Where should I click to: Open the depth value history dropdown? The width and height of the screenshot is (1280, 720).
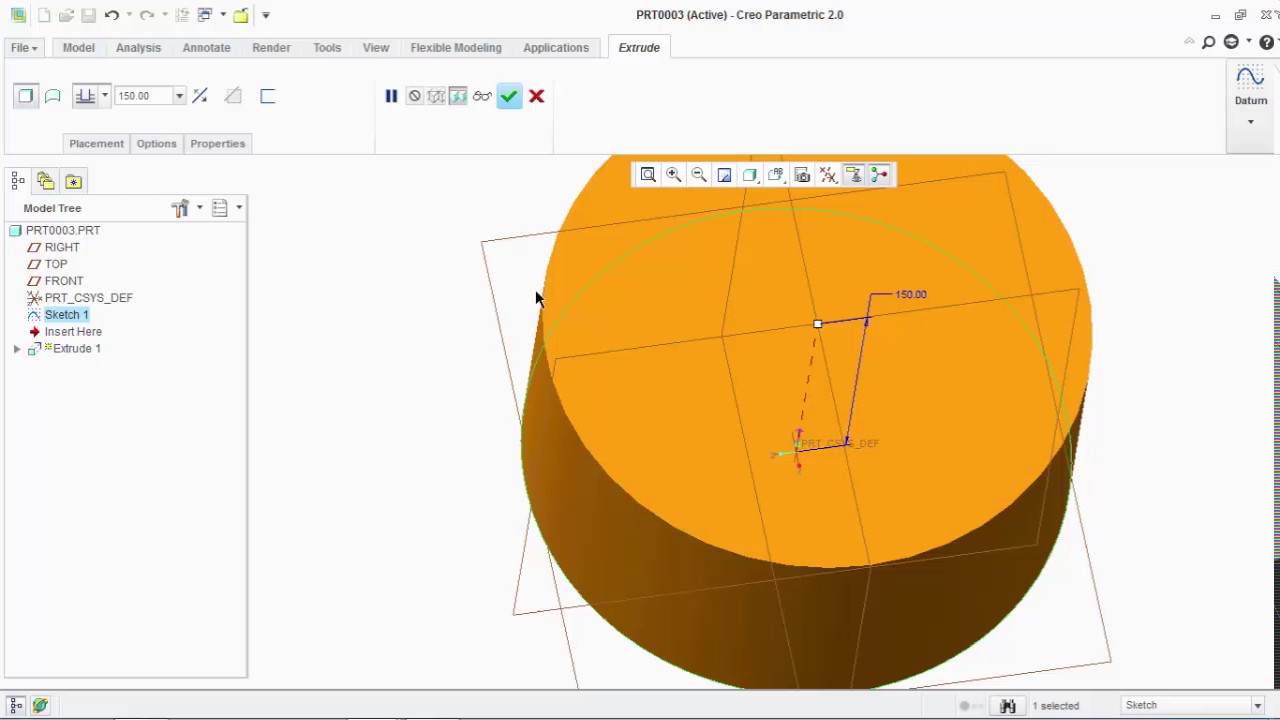[178, 95]
